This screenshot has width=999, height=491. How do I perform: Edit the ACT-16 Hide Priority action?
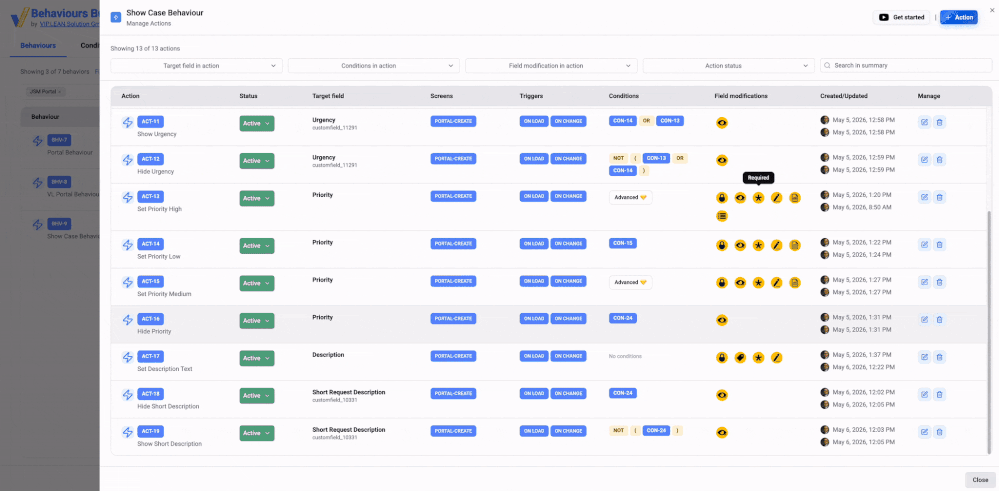coord(924,320)
